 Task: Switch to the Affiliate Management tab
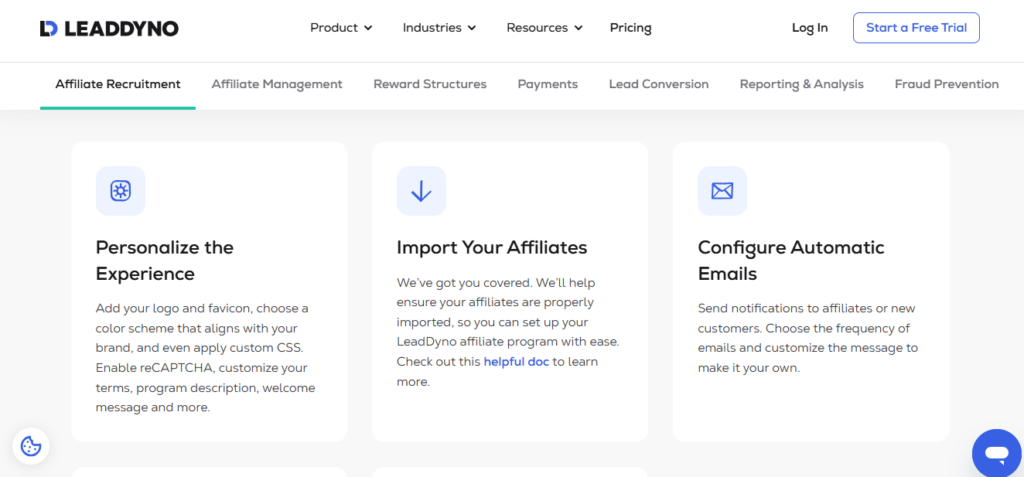tap(277, 84)
